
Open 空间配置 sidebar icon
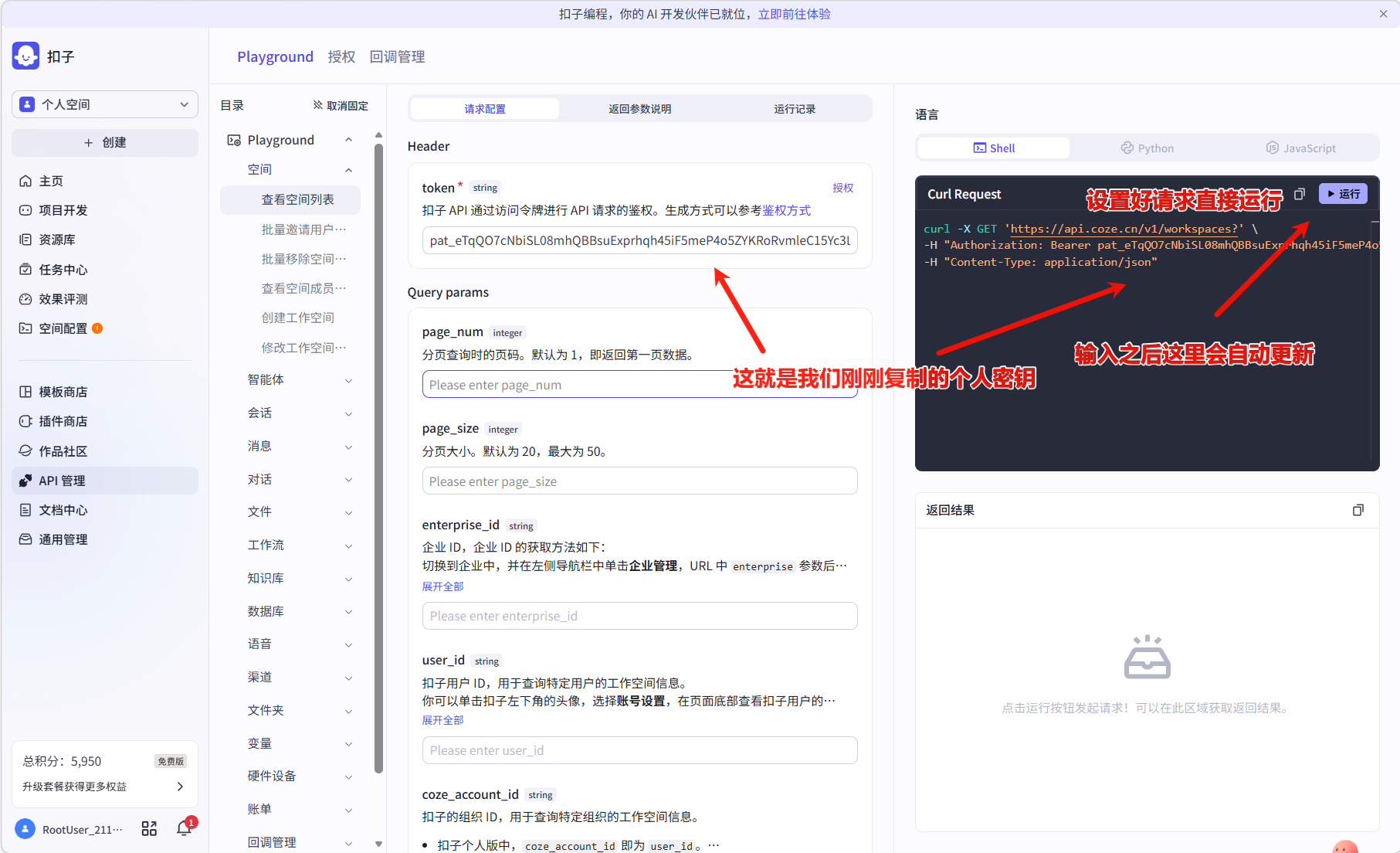click(x=25, y=328)
